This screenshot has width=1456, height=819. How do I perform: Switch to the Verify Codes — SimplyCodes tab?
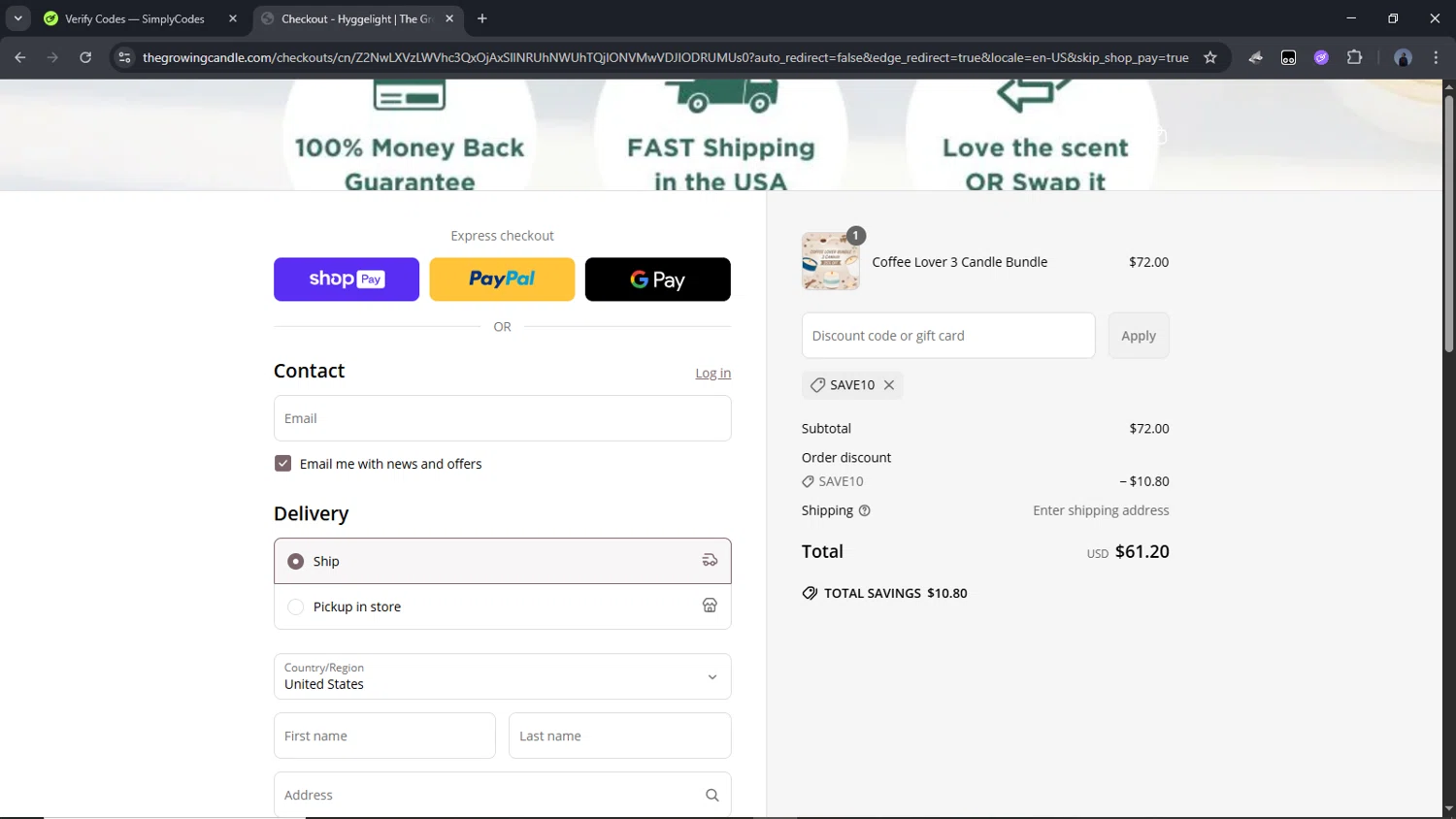(135, 18)
